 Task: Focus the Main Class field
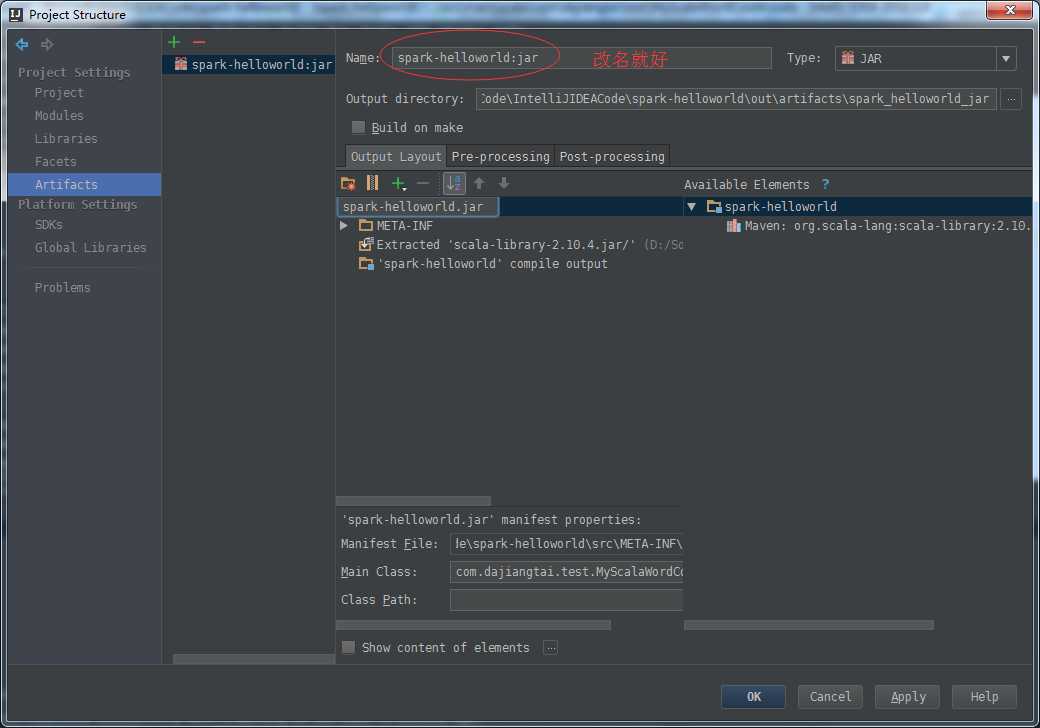566,572
